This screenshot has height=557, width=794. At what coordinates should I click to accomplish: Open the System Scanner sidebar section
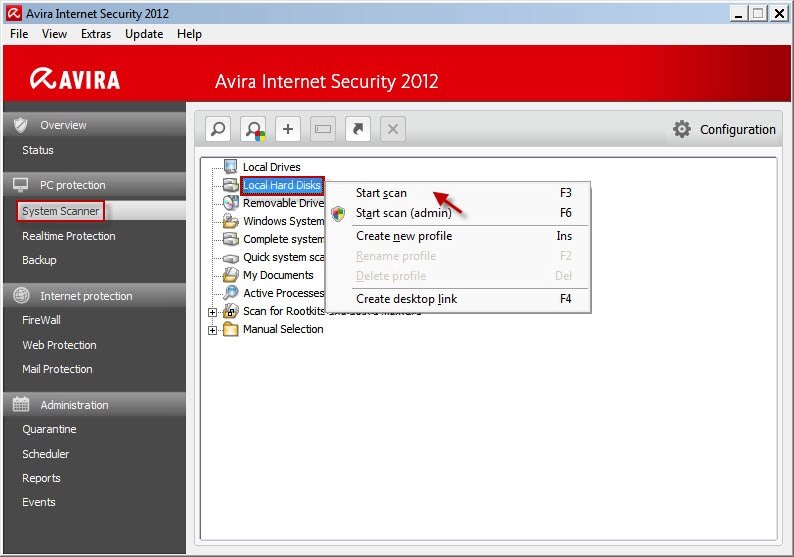61,211
